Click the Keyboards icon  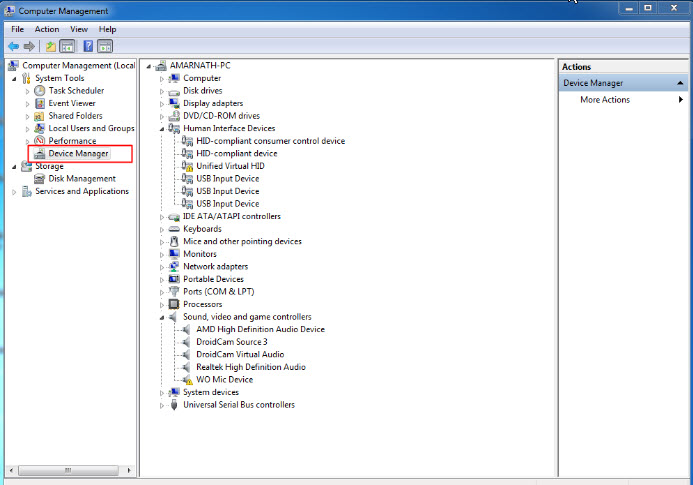point(174,229)
